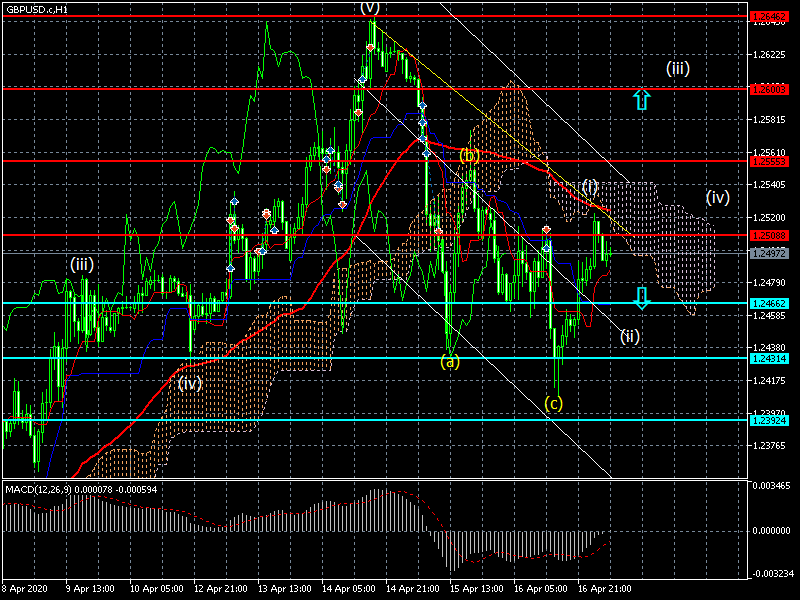This screenshot has height=600, width=800.
Task: Click the 10 Apr 05:00 time label
Action: (x=156, y=588)
